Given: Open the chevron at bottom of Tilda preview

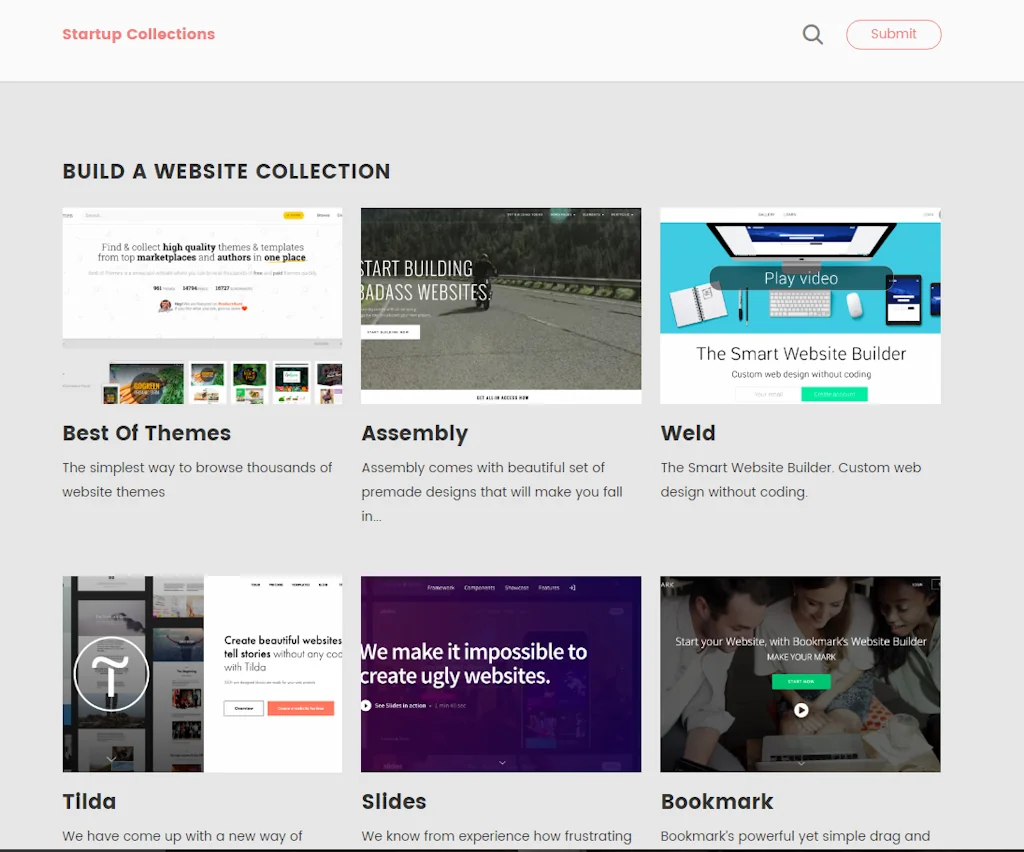Looking at the screenshot, I should [111, 758].
